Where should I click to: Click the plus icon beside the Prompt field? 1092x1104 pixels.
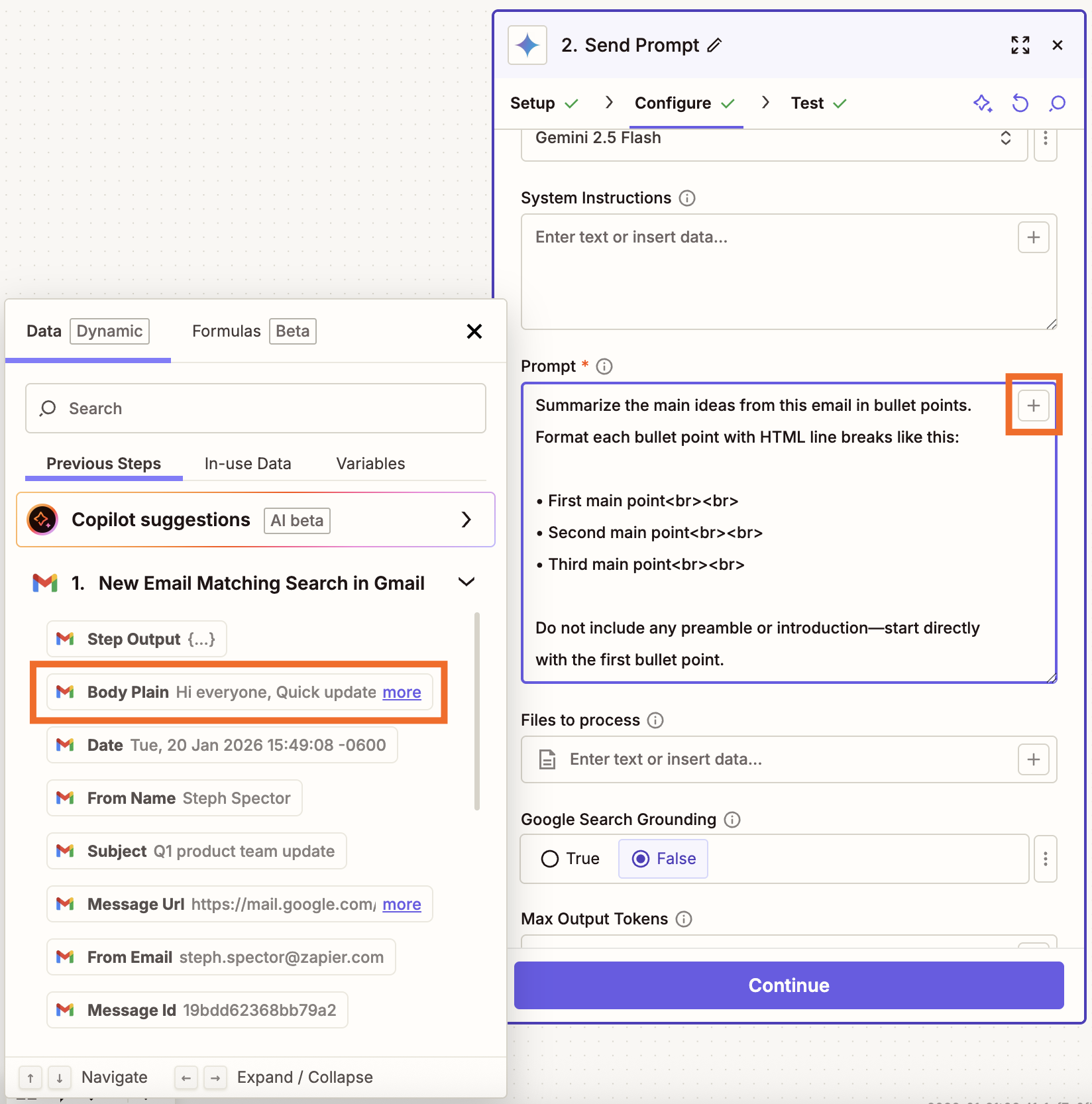tap(1033, 405)
